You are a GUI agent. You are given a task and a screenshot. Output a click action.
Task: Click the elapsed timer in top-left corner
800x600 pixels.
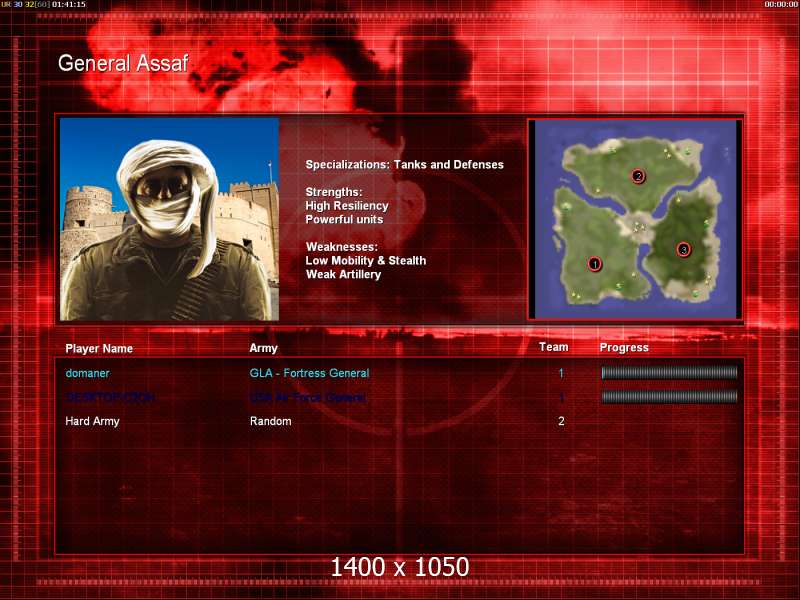coord(68,5)
